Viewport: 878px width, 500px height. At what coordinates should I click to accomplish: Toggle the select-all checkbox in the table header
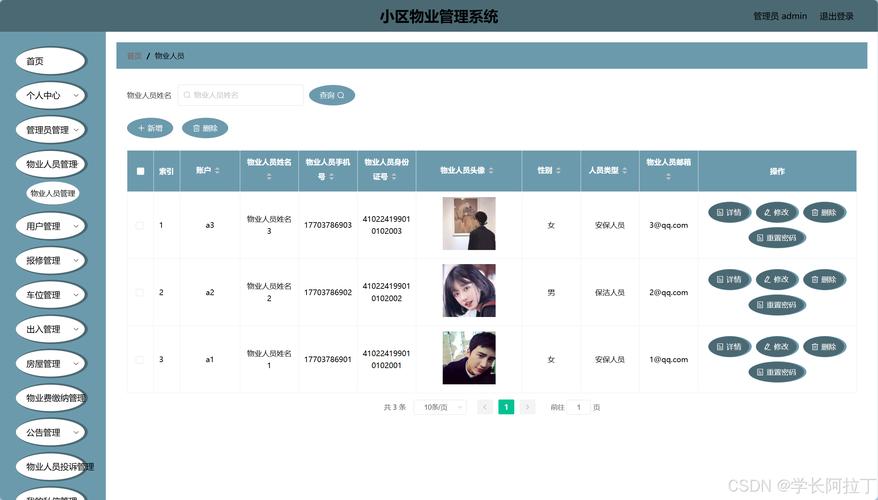pos(141,171)
